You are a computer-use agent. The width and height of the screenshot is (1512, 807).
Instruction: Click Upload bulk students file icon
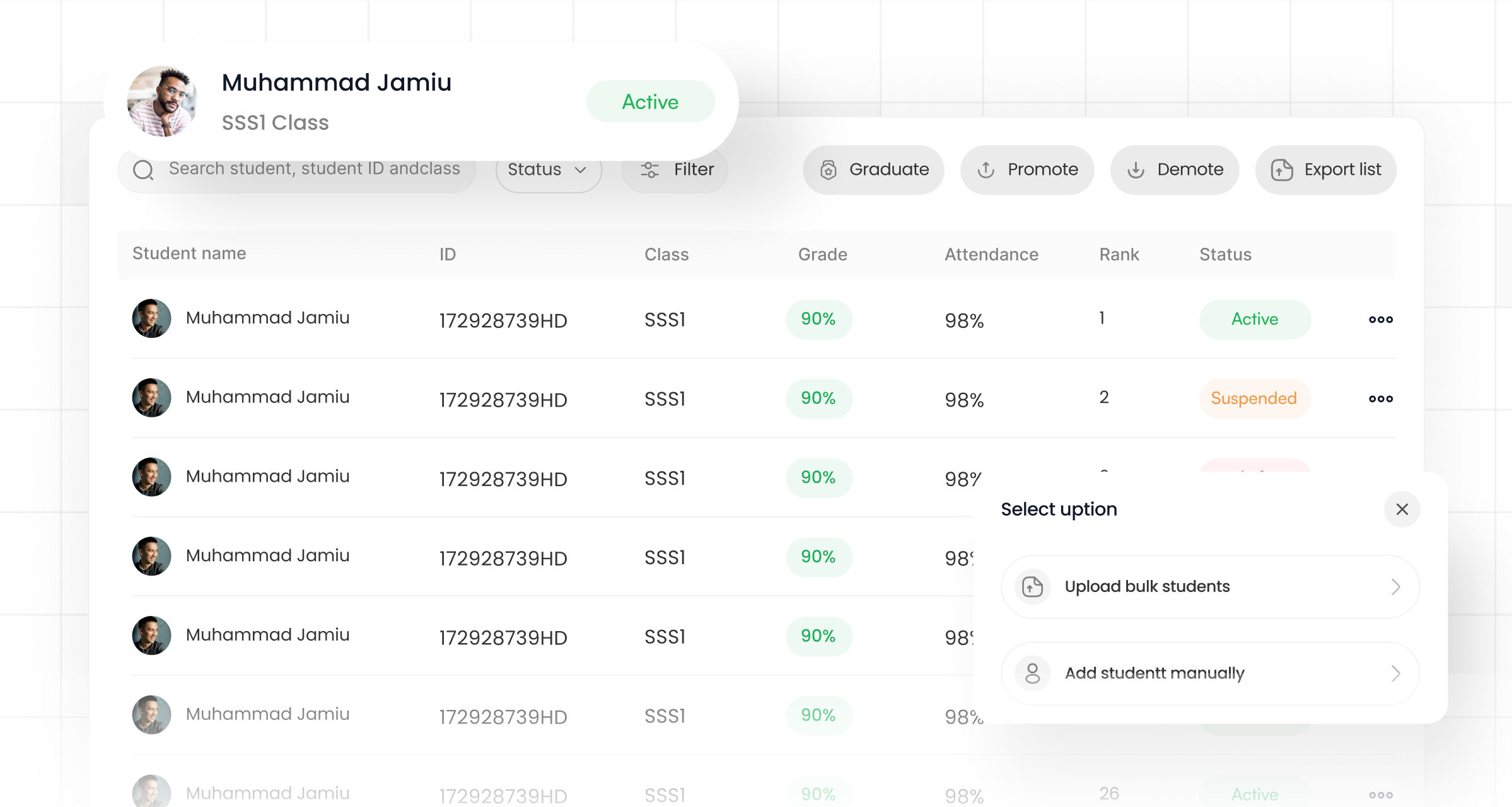[x=1032, y=587]
